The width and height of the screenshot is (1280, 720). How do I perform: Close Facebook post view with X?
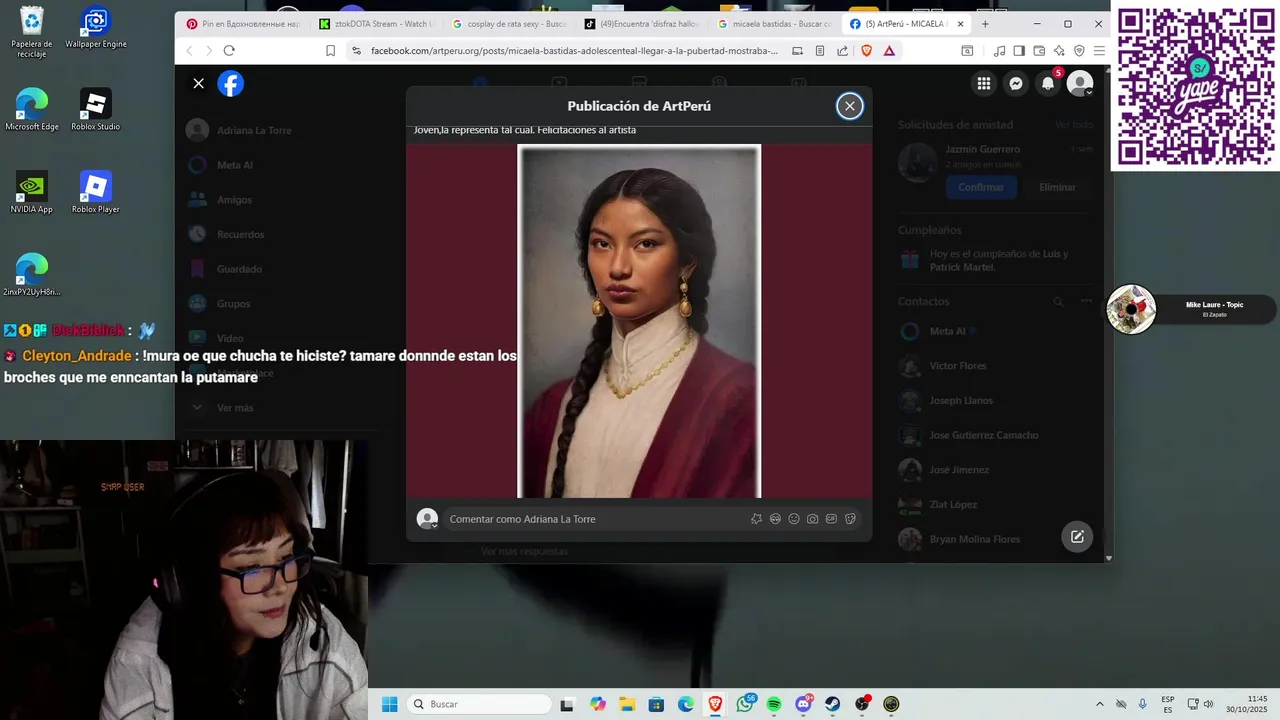tap(198, 84)
